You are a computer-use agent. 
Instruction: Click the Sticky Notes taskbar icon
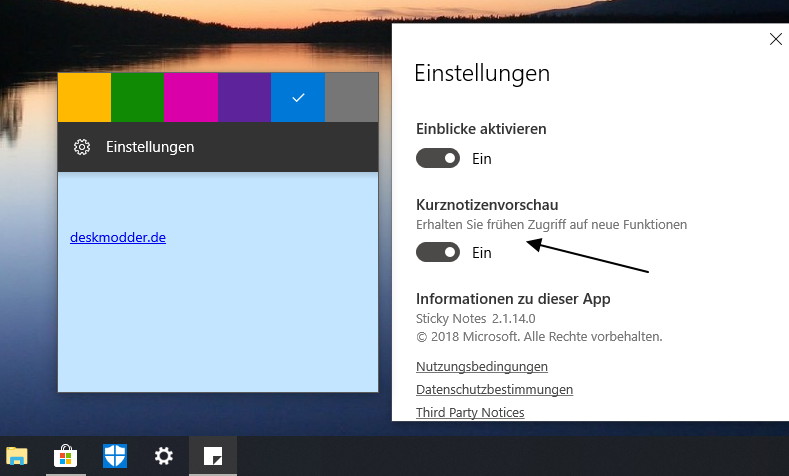(213, 456)
